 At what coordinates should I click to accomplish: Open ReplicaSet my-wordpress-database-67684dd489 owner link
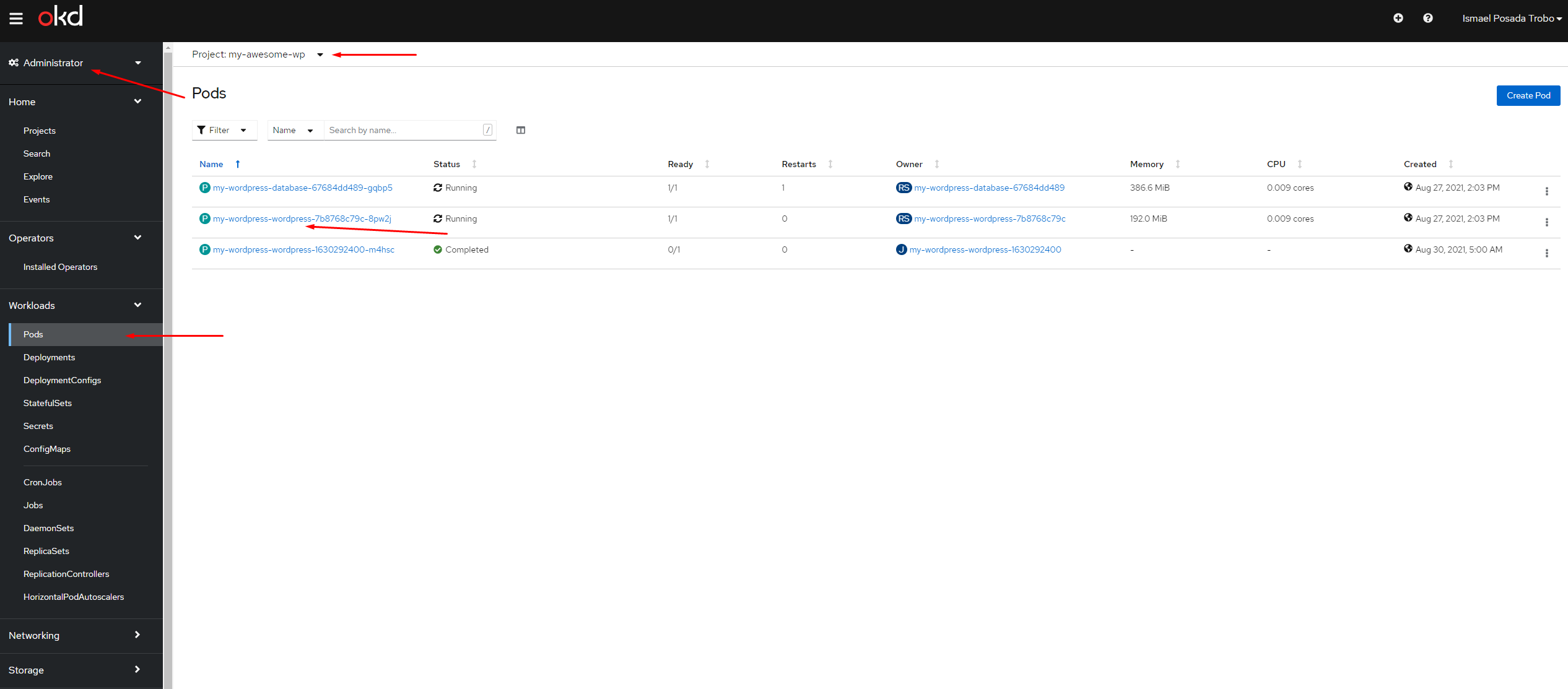pos(990,188)
